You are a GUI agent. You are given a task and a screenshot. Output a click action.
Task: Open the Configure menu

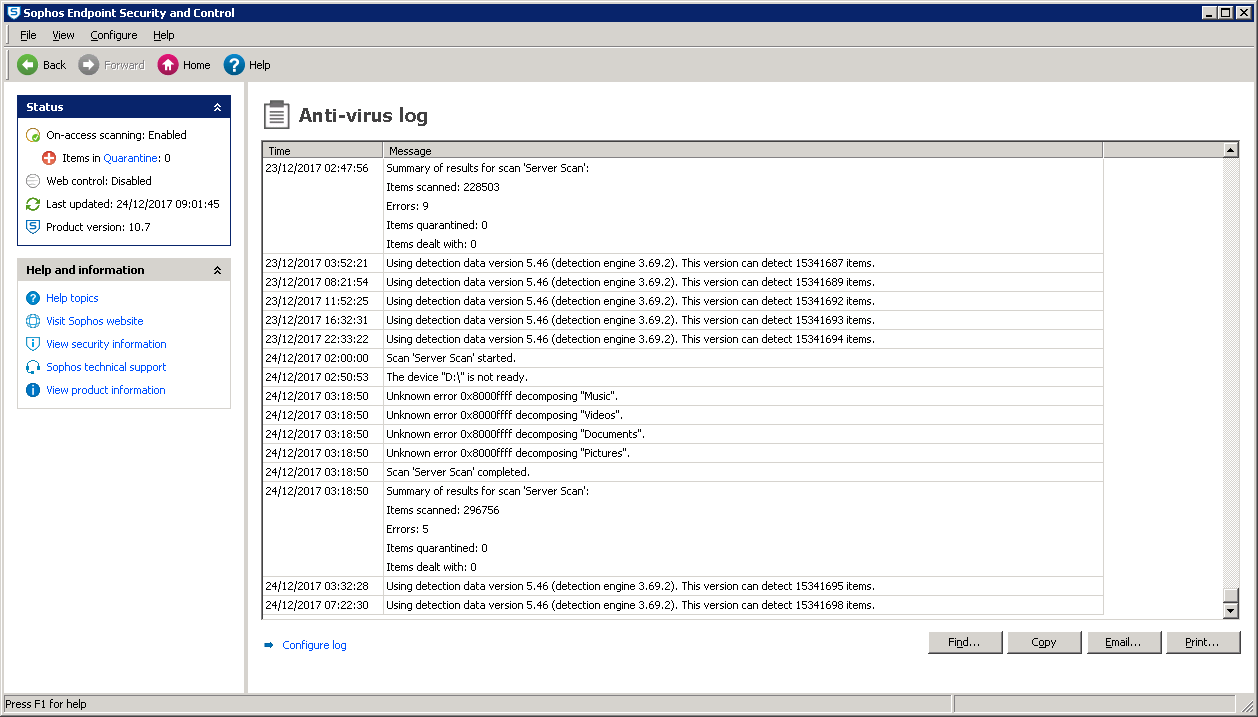coord(114,35)
